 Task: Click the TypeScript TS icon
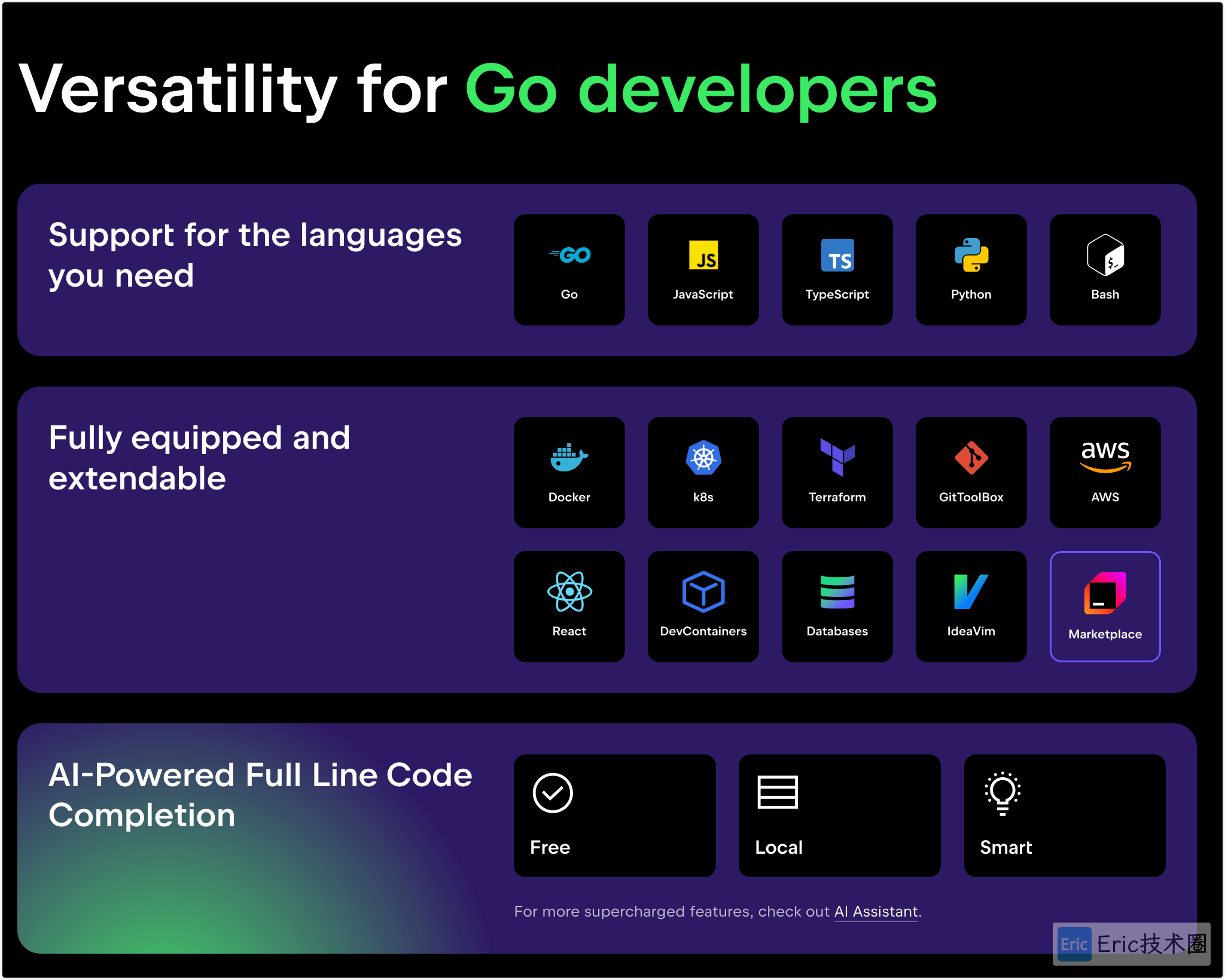click(837, 255)
